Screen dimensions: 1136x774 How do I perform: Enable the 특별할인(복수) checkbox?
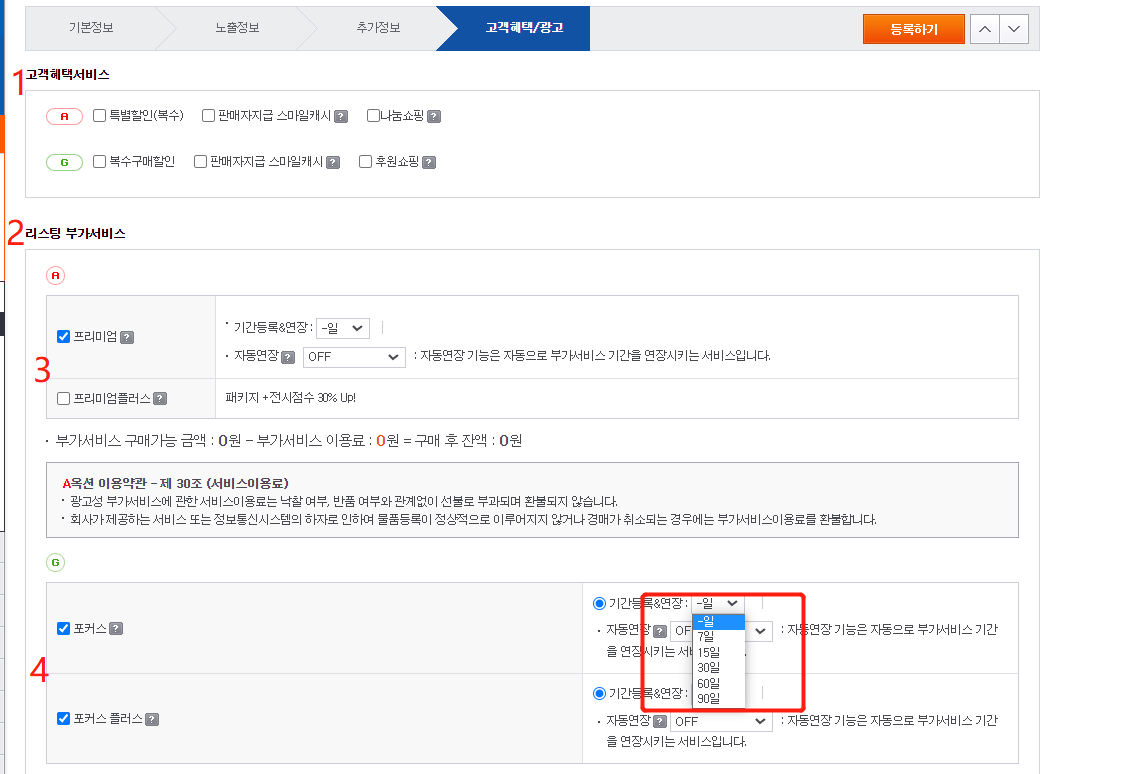coord(98,116)
